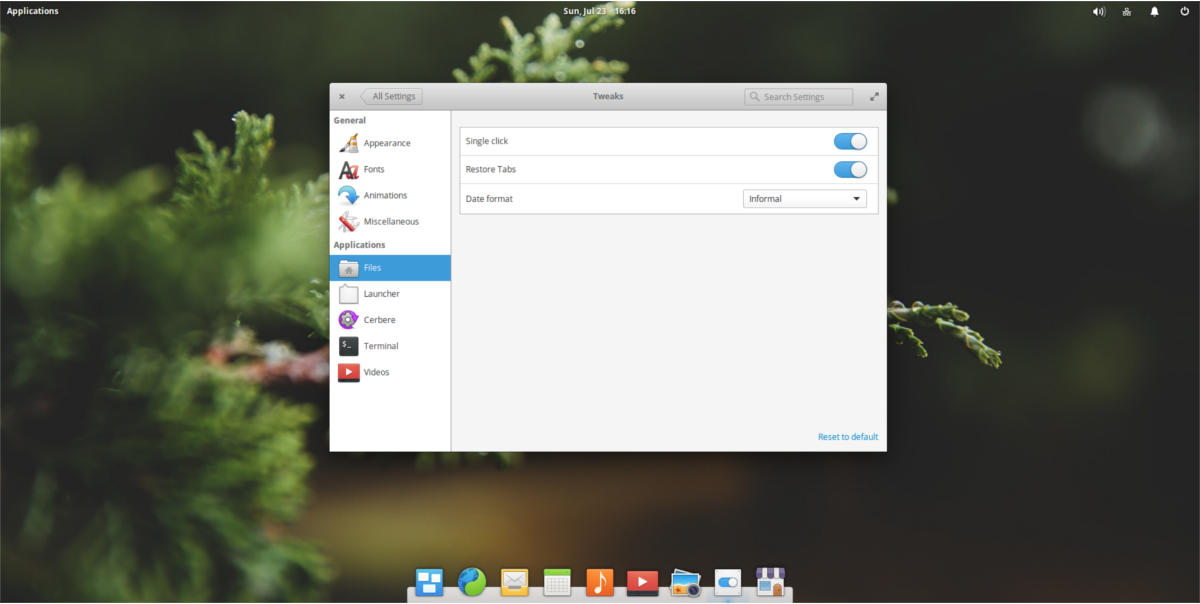This screenshot has height=604, width=1200.
Task: Choose the Miscellaneous tools icon
Action: 348,221
